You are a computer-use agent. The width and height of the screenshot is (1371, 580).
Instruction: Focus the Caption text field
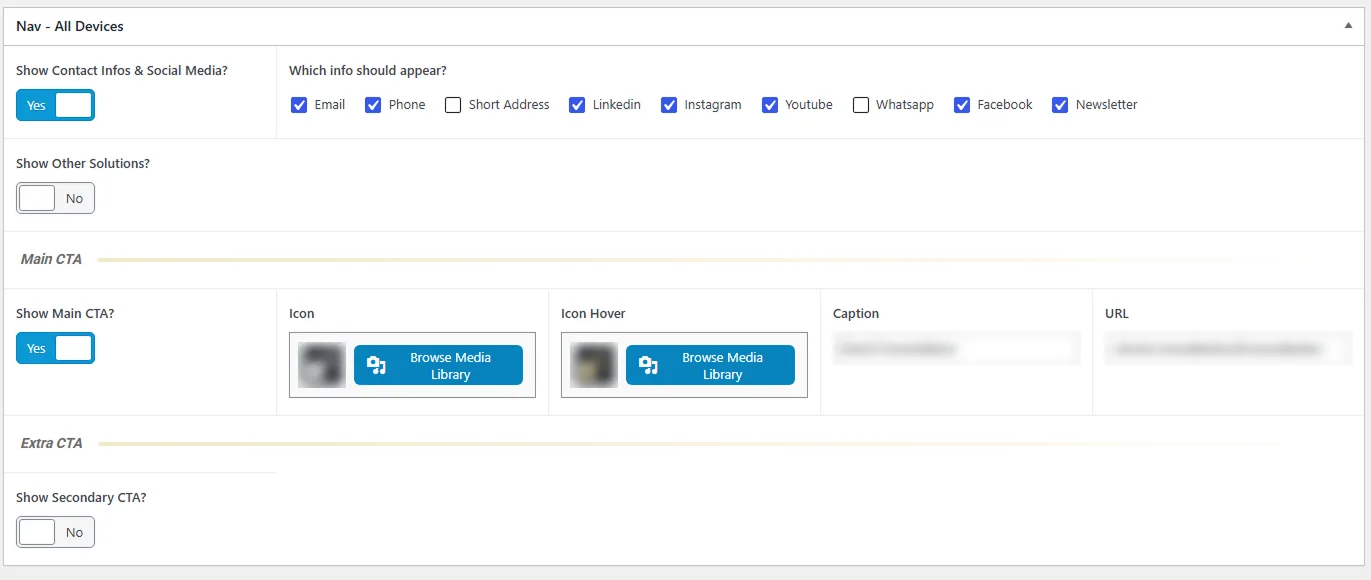pyautogui.click(x=957, y=349)
